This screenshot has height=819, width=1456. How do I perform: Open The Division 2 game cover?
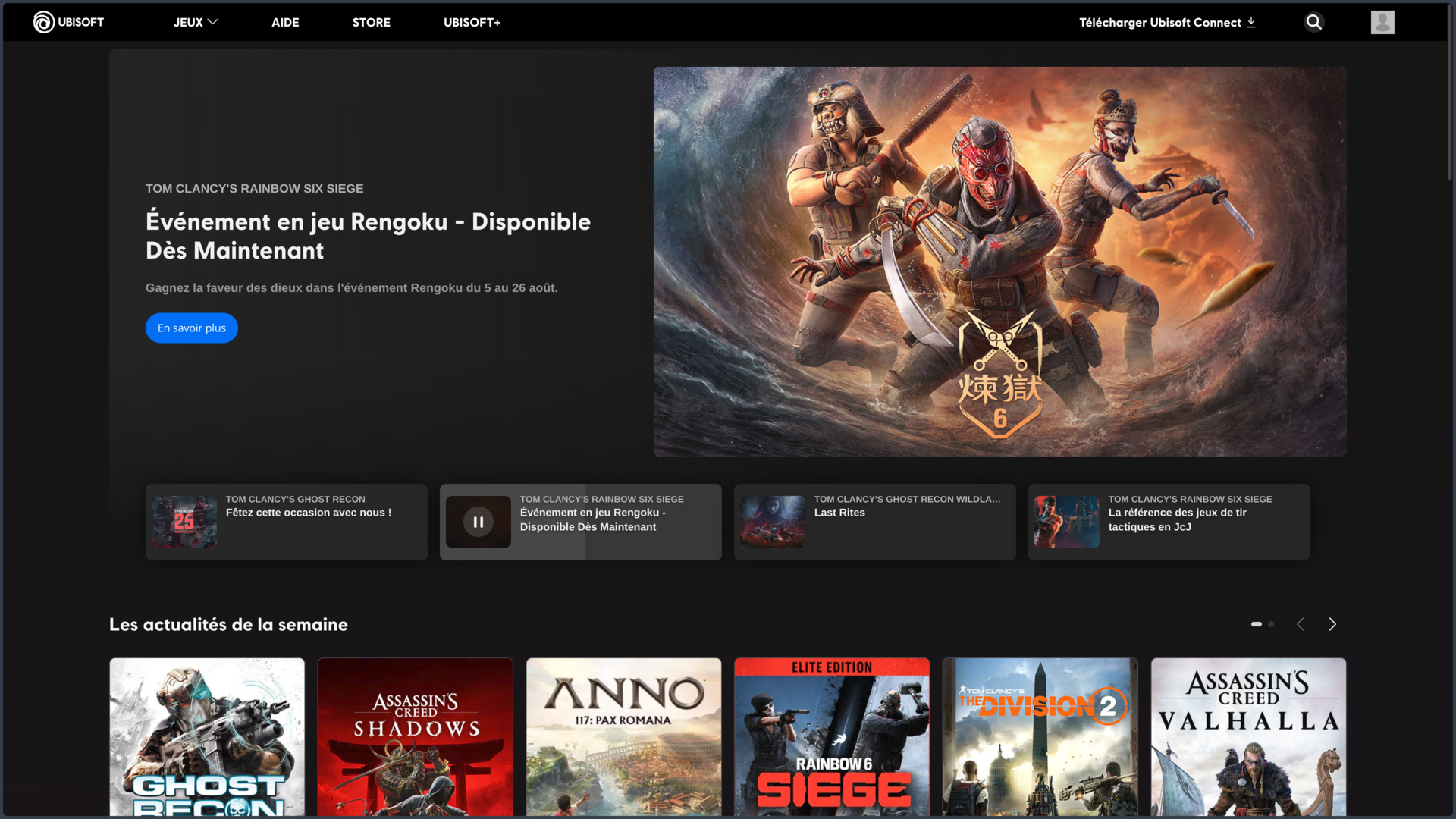pyautogui.click(x=1040, y=737)
